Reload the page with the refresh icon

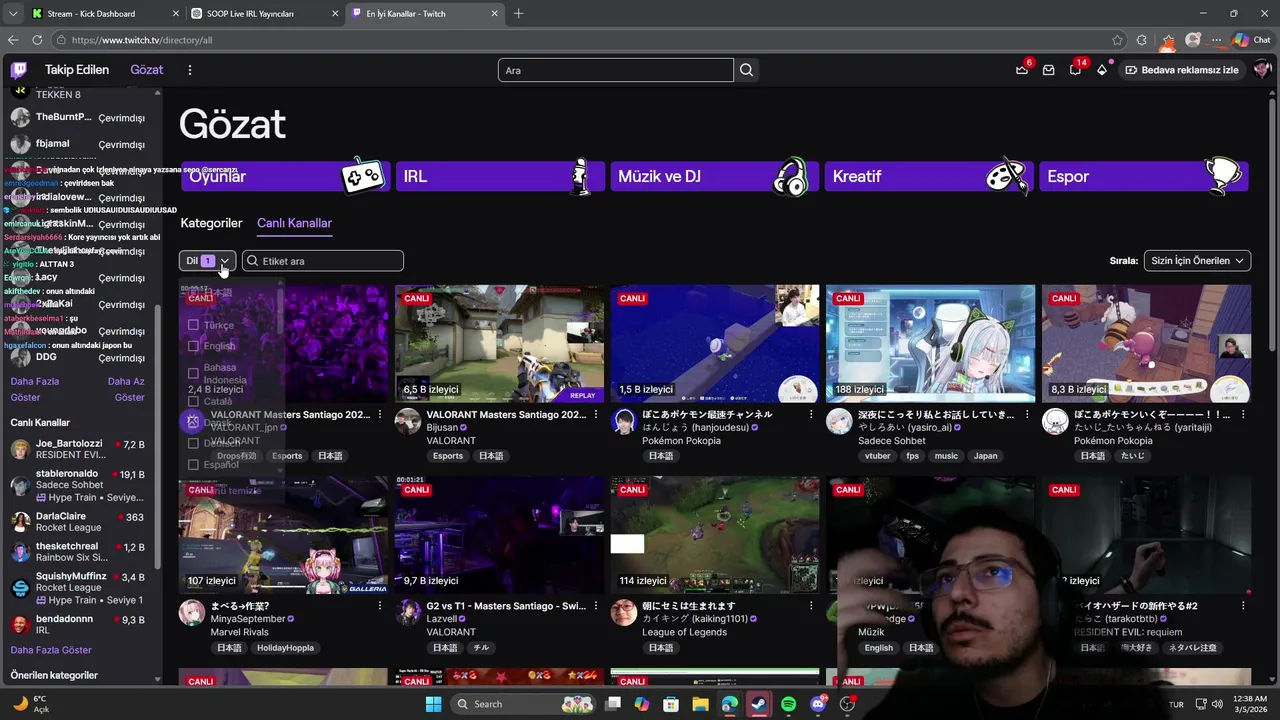pyautogui.click(x=37, y=40)
